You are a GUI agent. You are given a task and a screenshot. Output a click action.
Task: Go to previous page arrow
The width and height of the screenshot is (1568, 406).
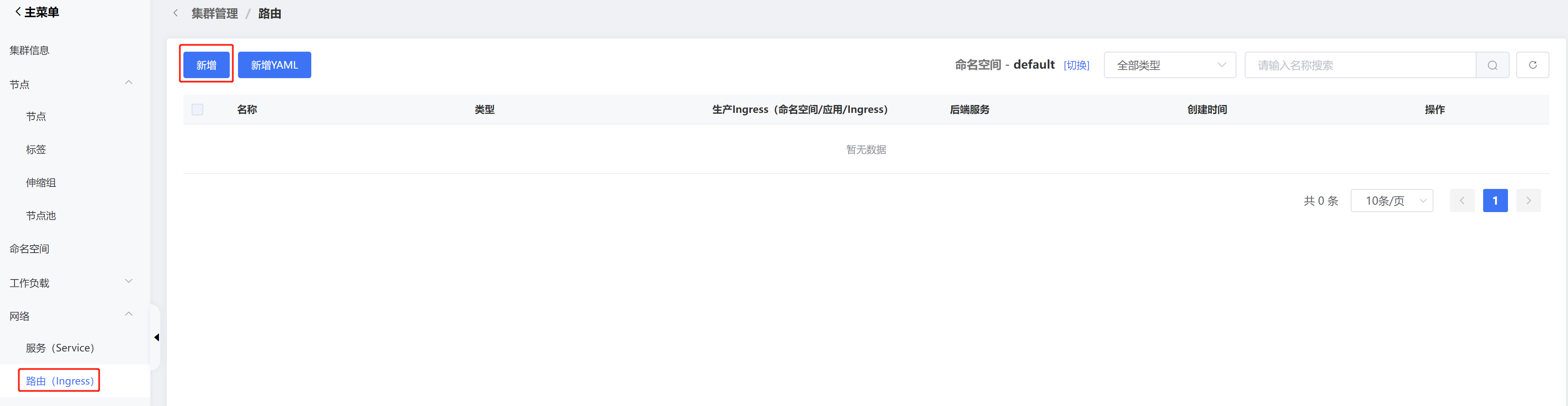1462,201
